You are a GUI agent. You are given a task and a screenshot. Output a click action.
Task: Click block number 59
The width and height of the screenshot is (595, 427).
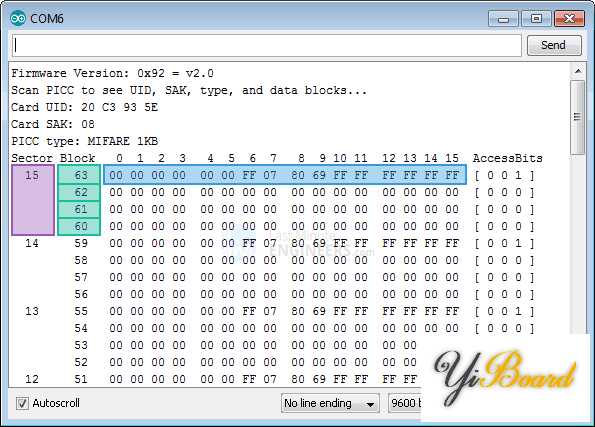click(x=81, y=243)
